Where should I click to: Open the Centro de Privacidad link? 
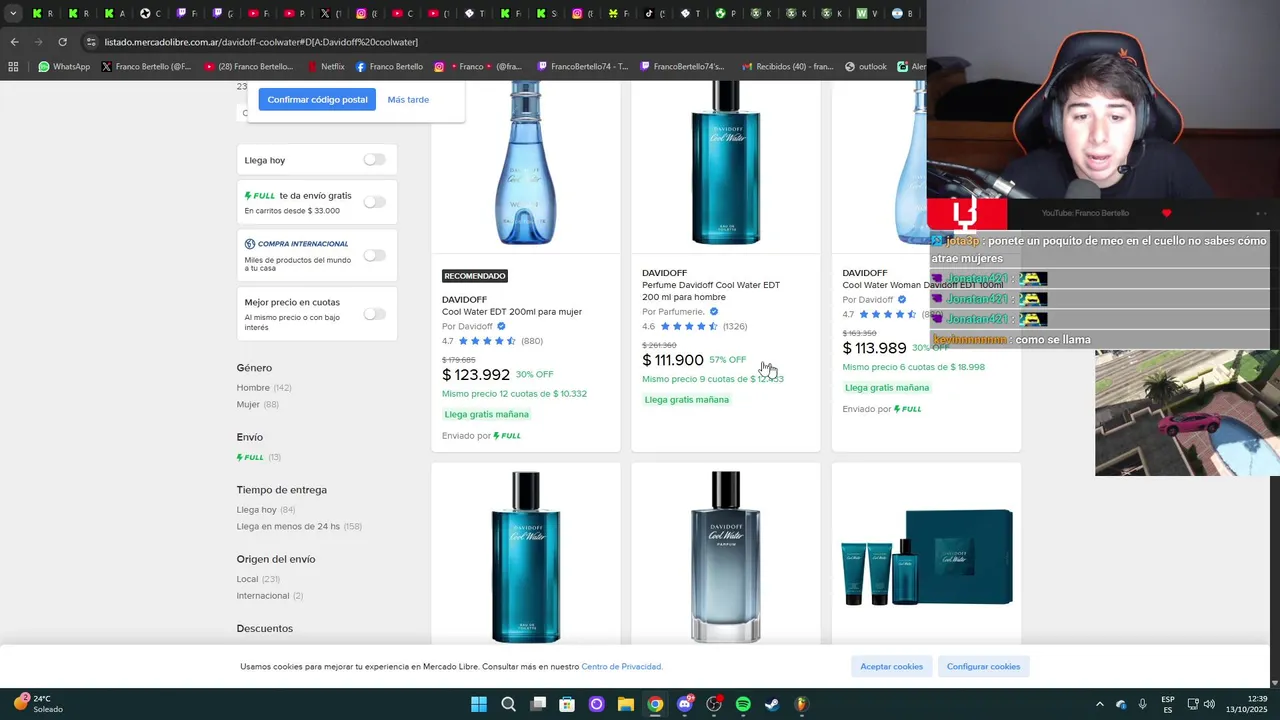coord(621,666)
